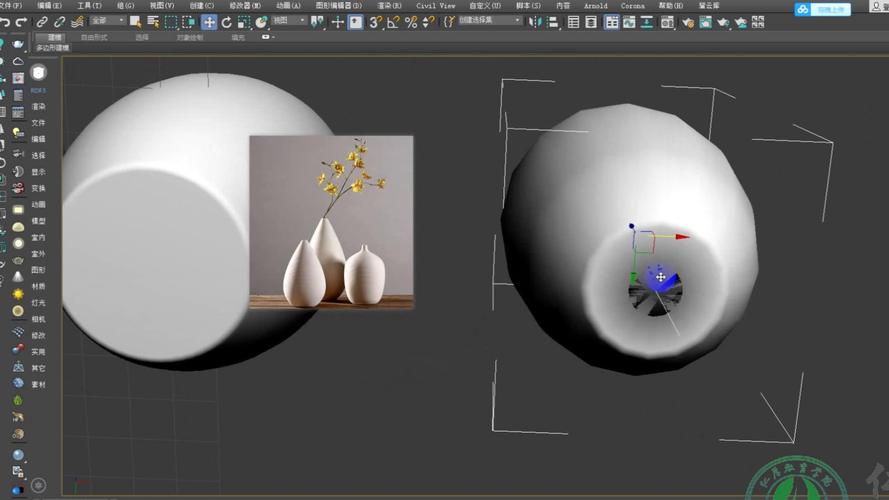Screen dimensions: 889x500
Task: Activate the Select and Move tool
Action: pos(209,22)
